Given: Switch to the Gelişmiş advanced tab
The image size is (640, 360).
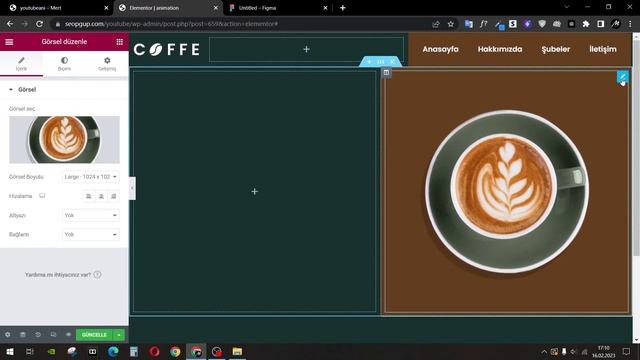Looking at the screenshot, I should 107,64.
